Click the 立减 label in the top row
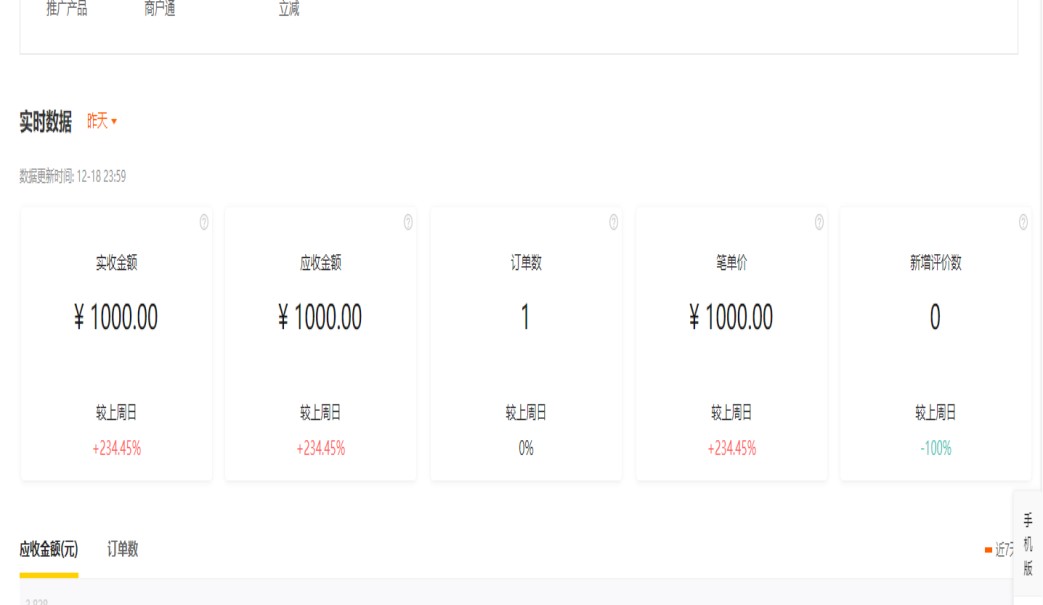Viewport: 1043px width, 605px height. coord(289,10)
